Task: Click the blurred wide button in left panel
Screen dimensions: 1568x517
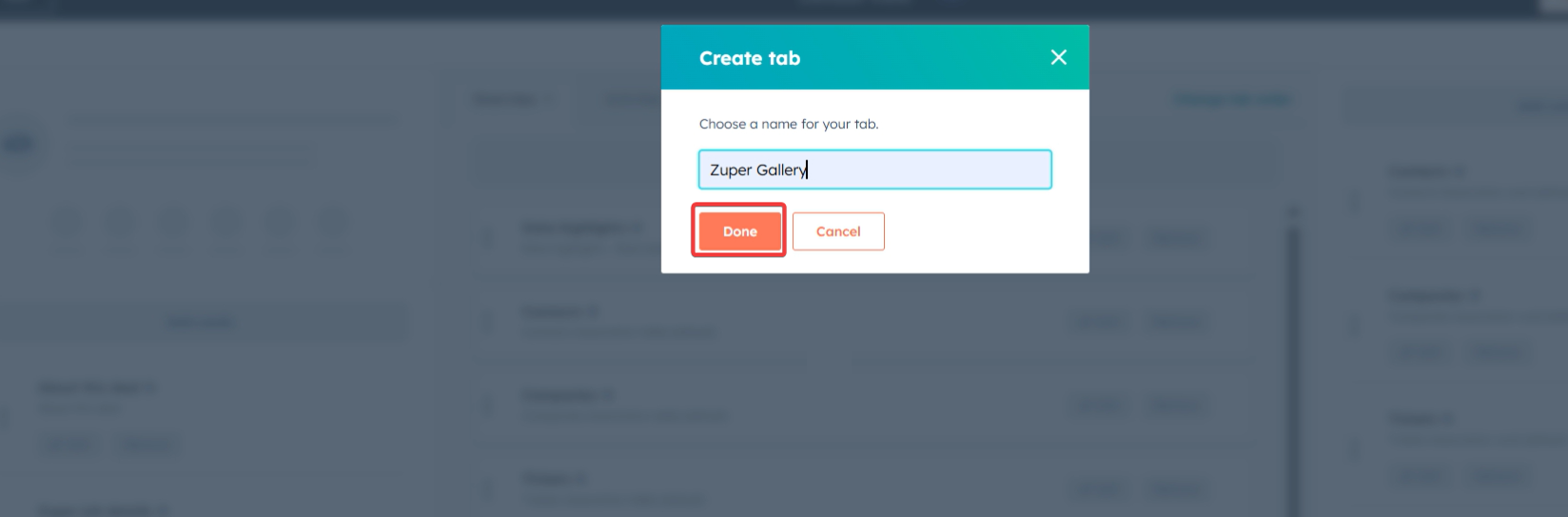Action: tap(200, 322)
